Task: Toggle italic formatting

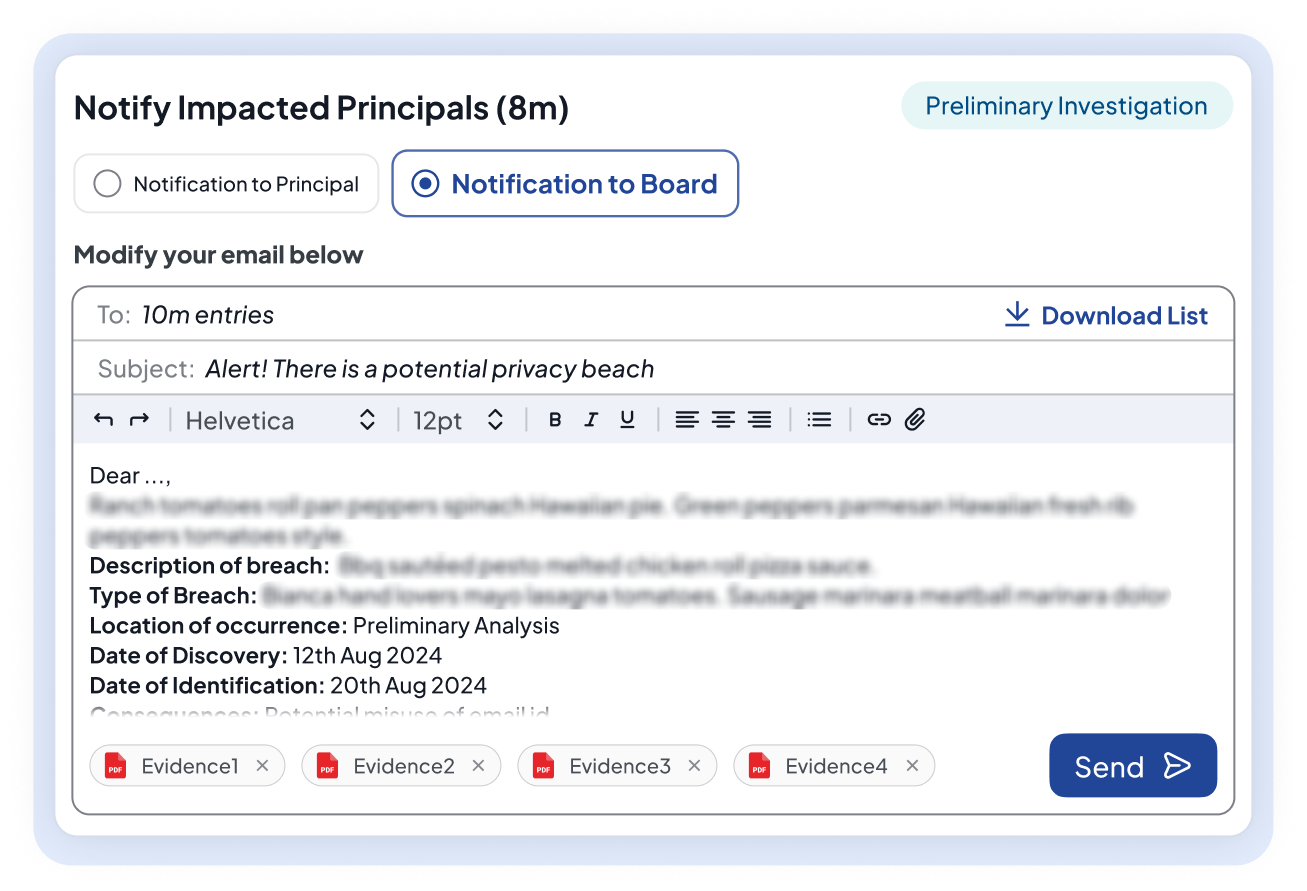Action: [x=591, y=420]
